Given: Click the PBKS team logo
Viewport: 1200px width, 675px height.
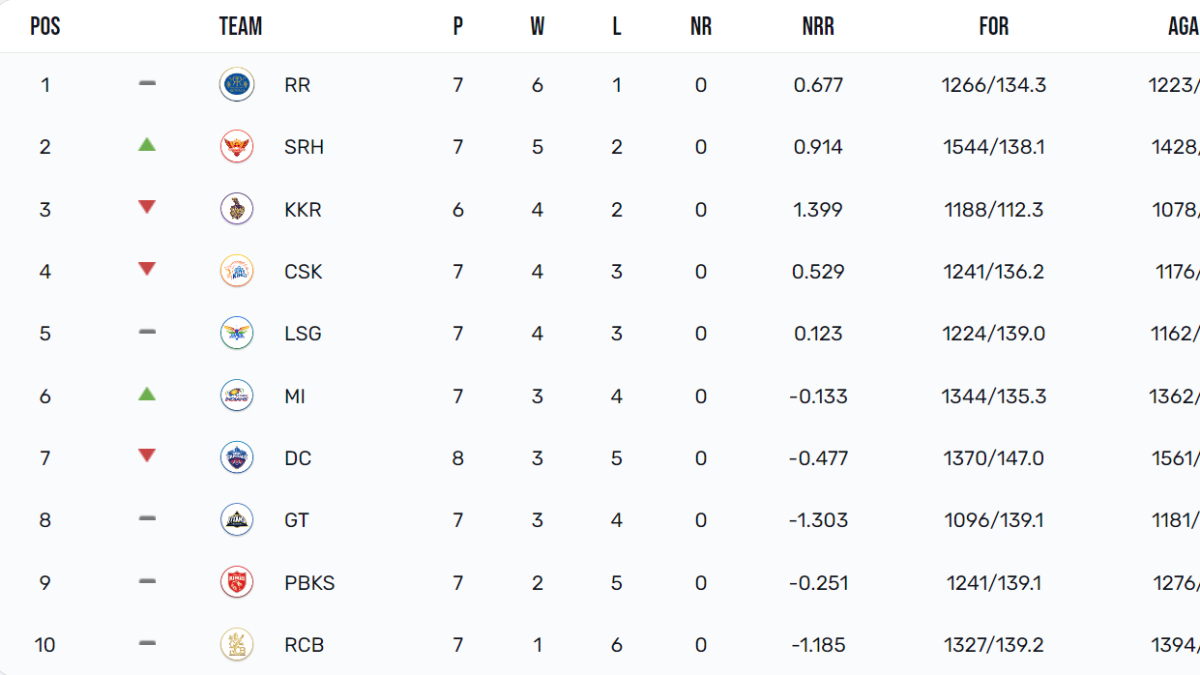Looking at the screenshot, I should coord(237,582).
